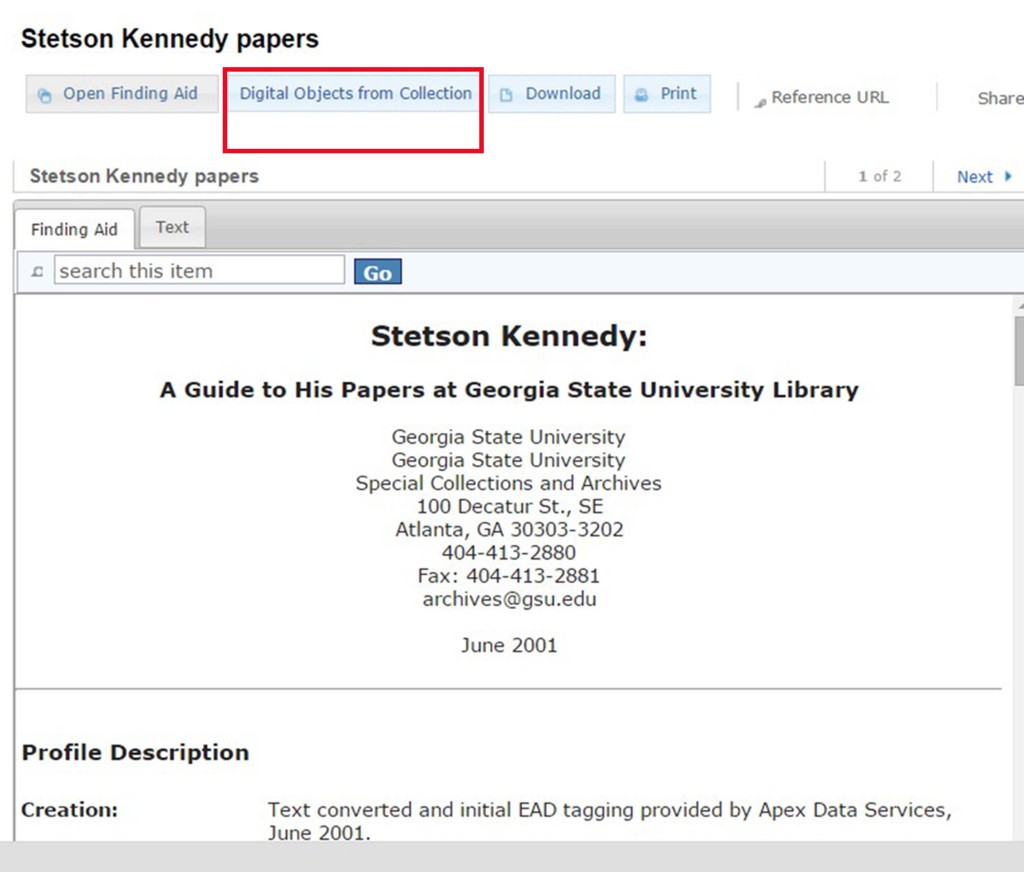Image resolution: width=1024 pixels, height=872 pixels.
Task: Open the Share option
Action: [1000, 99]
